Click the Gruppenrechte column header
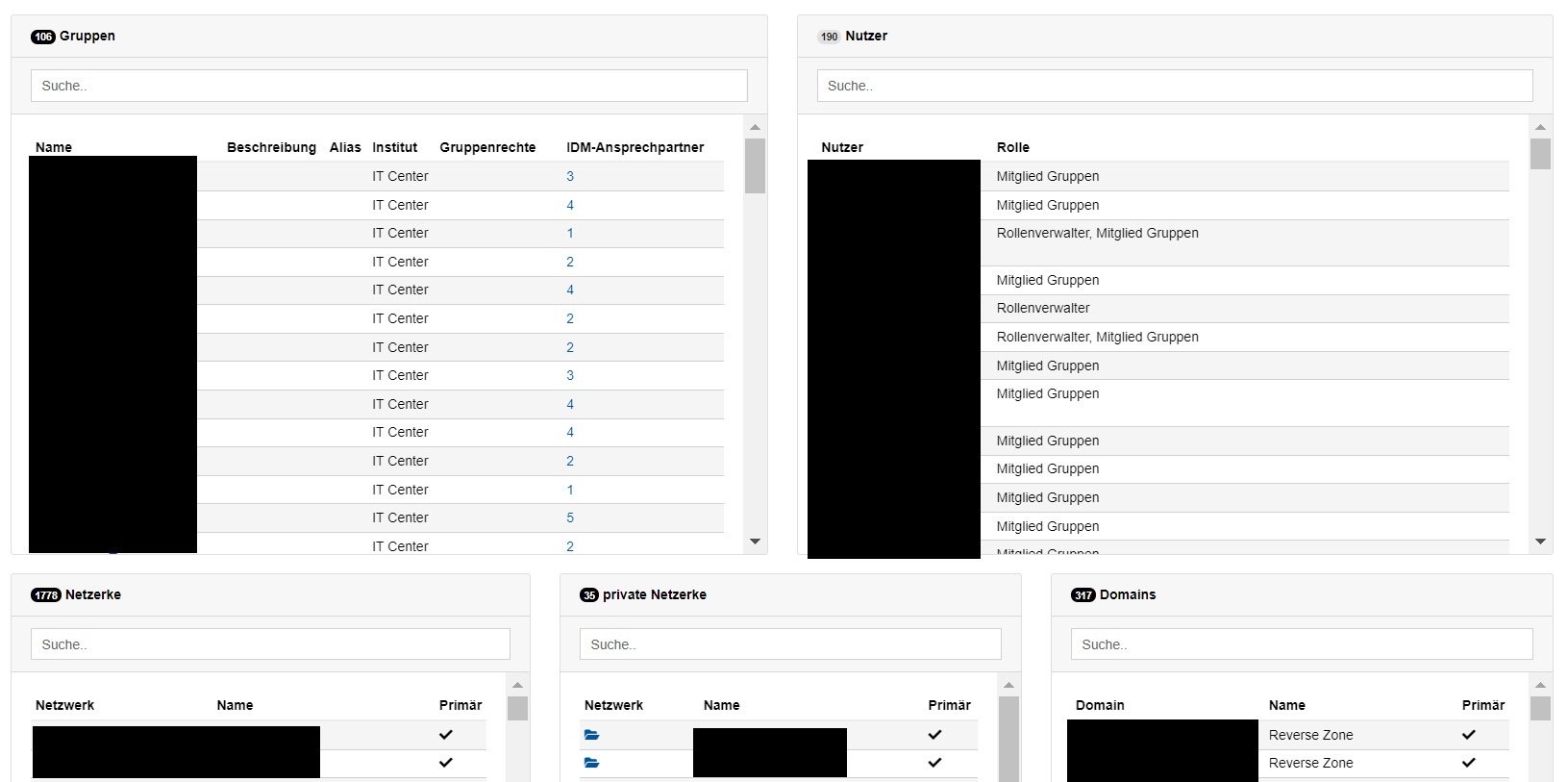The width and height of the screenshot is (1568, 782). click(x=487, y=147)
